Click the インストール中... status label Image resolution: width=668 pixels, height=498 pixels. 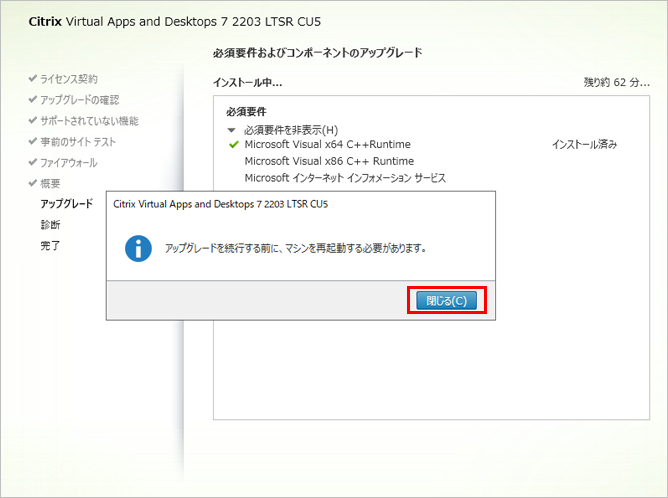click(248, 82)
